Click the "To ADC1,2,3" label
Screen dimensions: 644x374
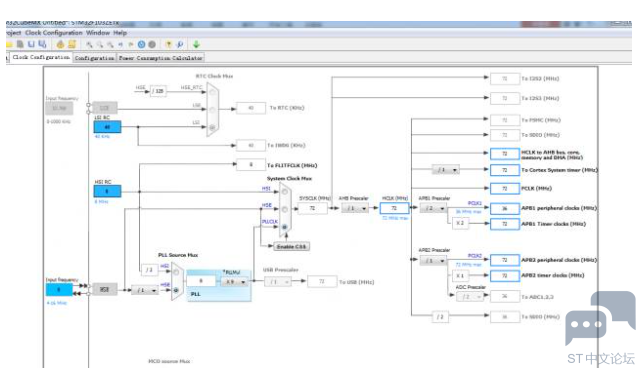tap(538, 297)
